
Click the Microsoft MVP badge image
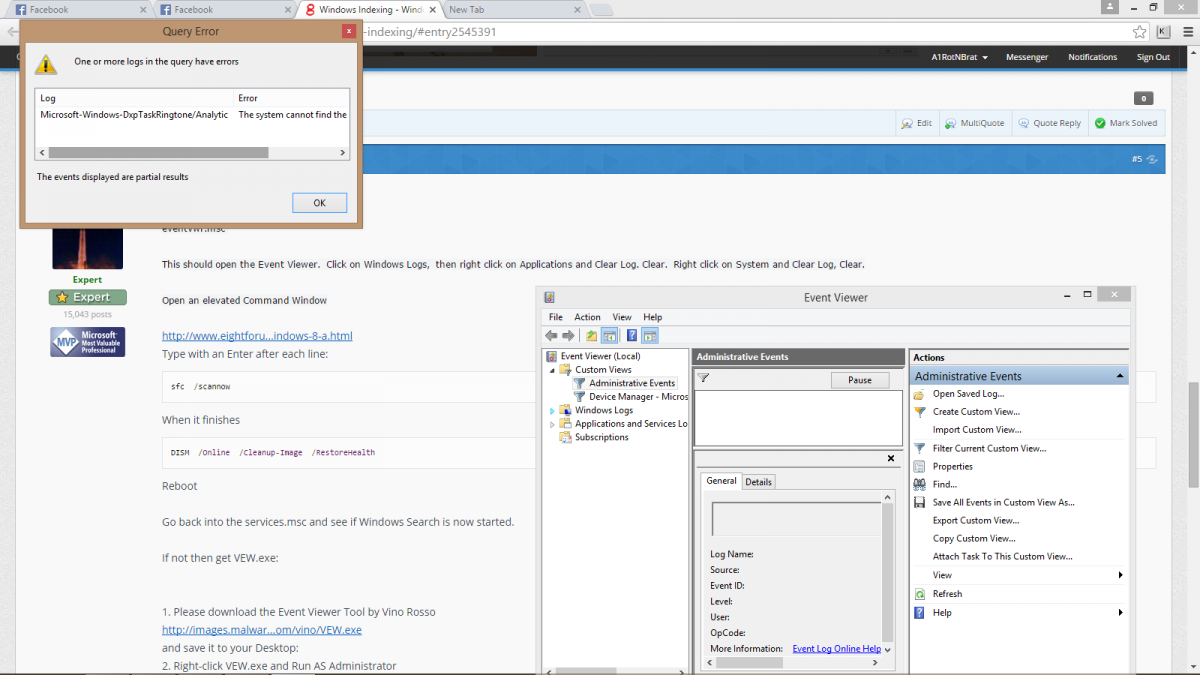coord(88,342)
